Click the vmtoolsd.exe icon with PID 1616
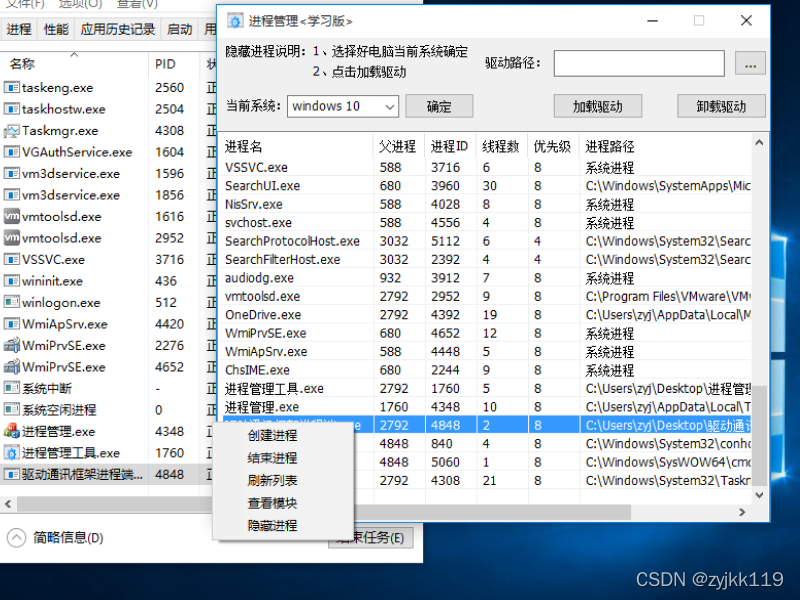This screenshot has width=800, height=600. coord(11,216)
